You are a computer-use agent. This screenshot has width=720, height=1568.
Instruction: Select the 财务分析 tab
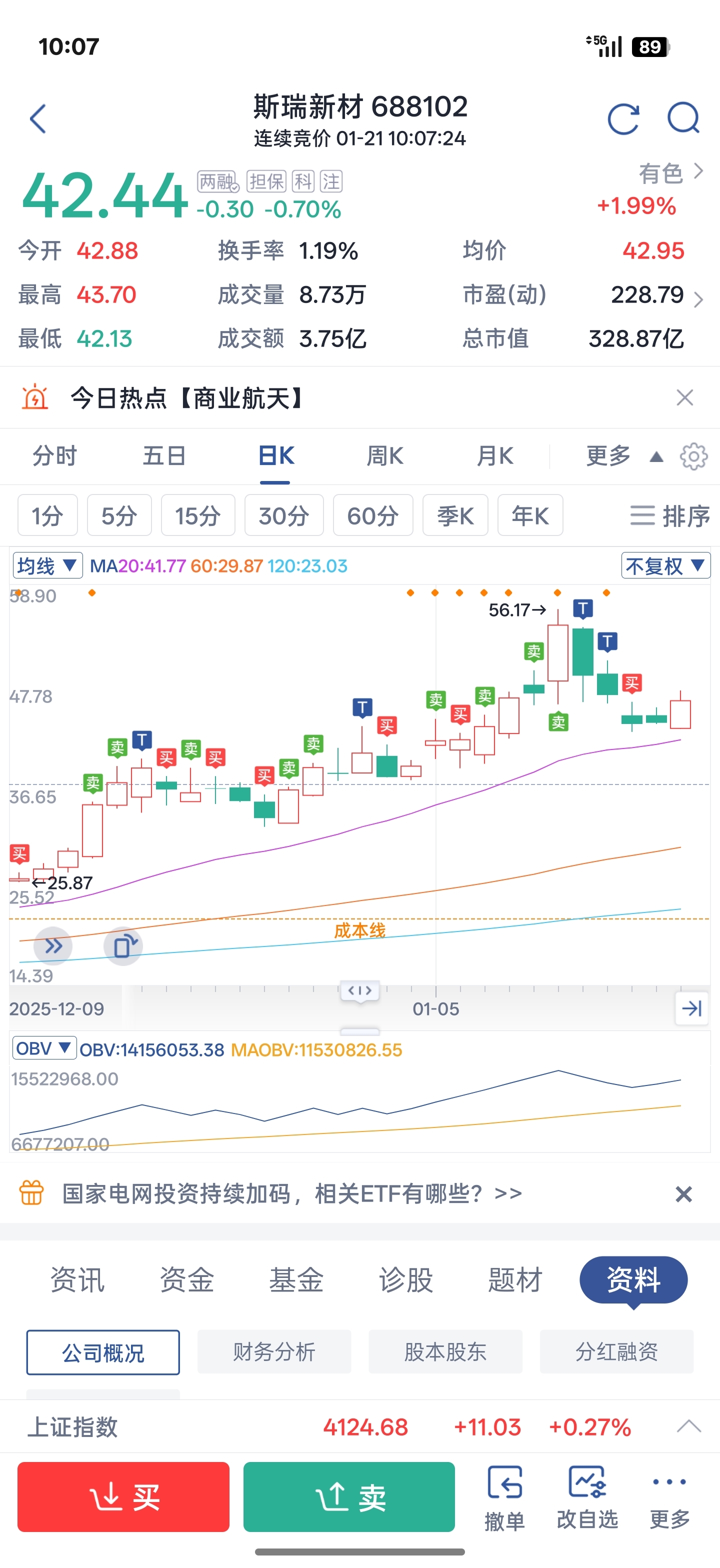(x=274, y=1352)
